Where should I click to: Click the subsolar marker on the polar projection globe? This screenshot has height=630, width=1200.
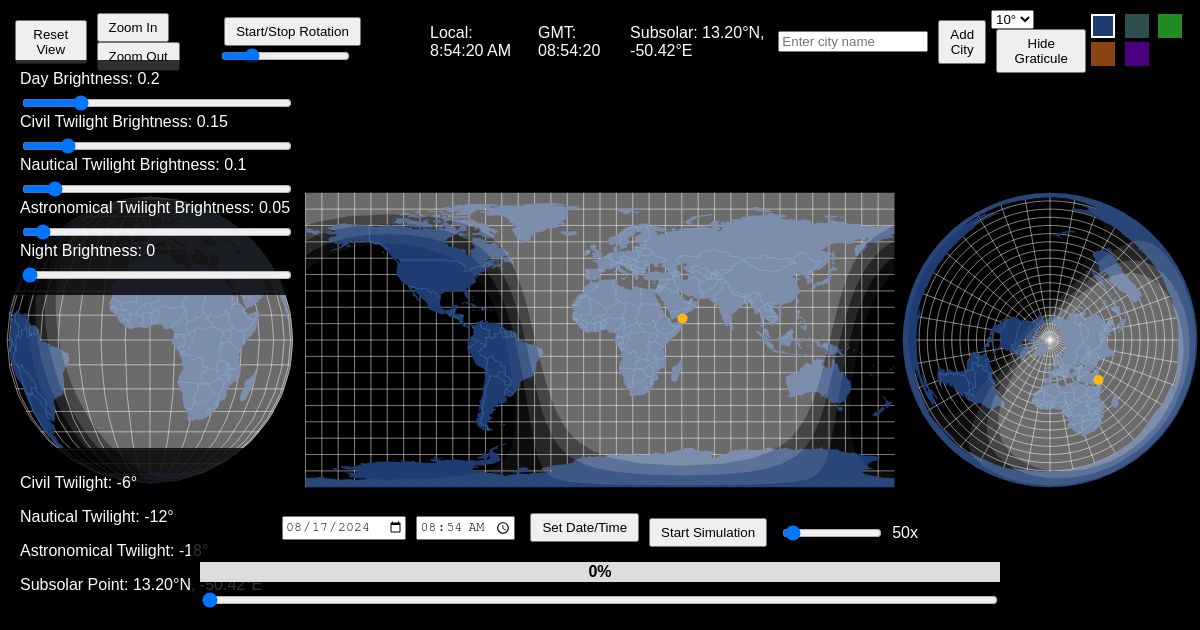click(1098, 380)
